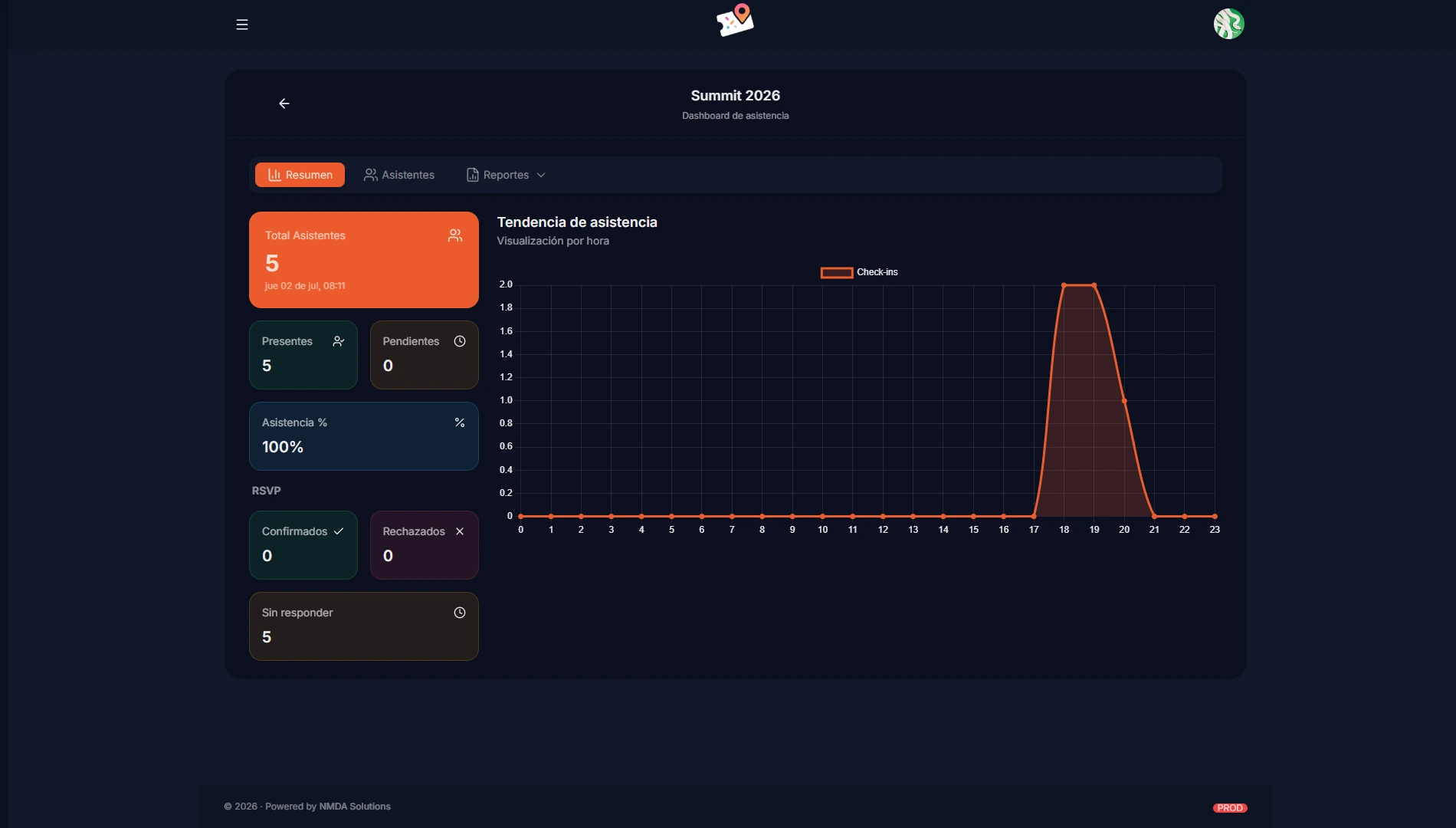
Task: Click the Dashboard de asistencia subtitle
Action: 736,116
